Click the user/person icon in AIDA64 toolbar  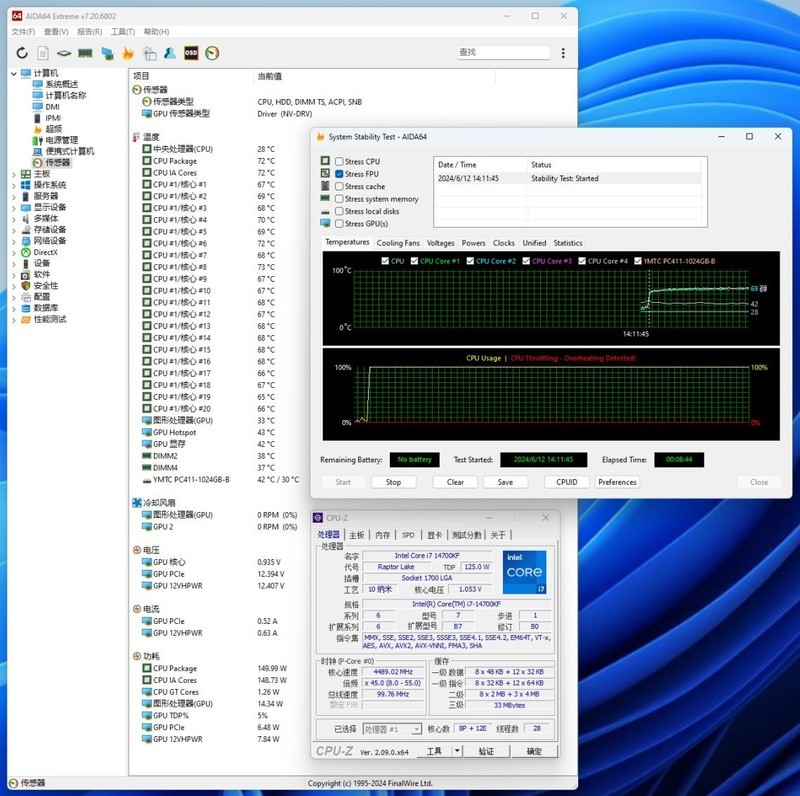point(170,53)
